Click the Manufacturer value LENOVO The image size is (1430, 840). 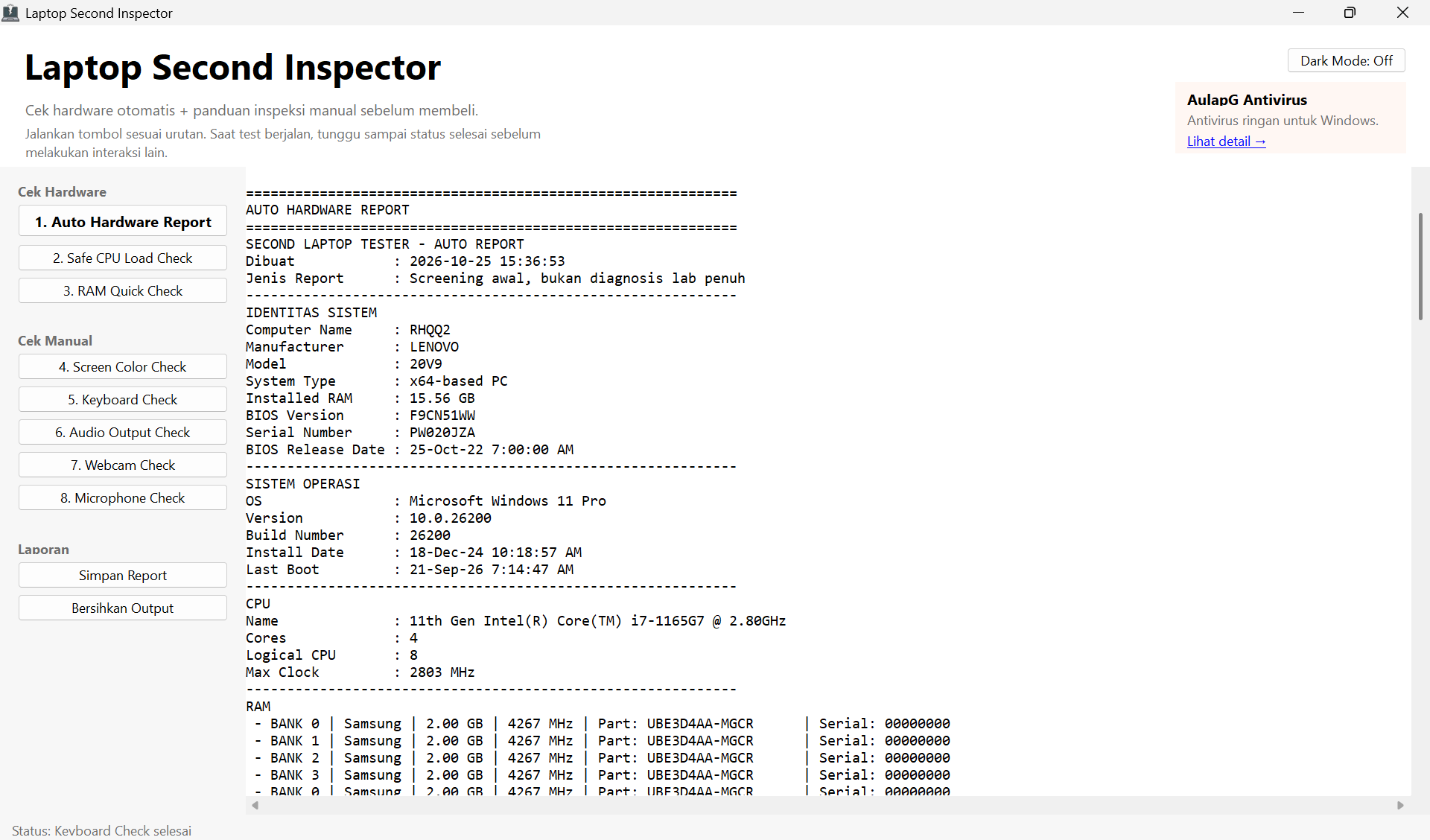pos(434,347)
